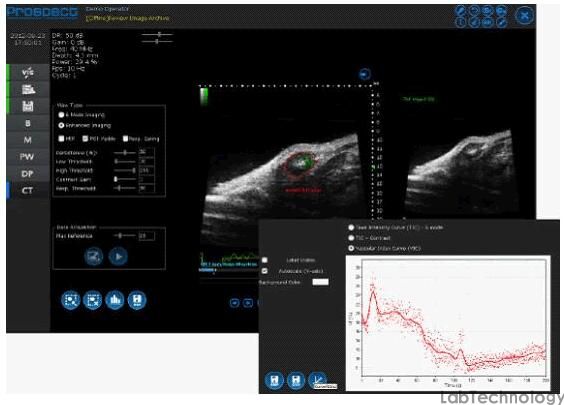Click the histogram chart icon in bottom toolbar
Viewport: 564px width, 405px height.
coord(115,300)
